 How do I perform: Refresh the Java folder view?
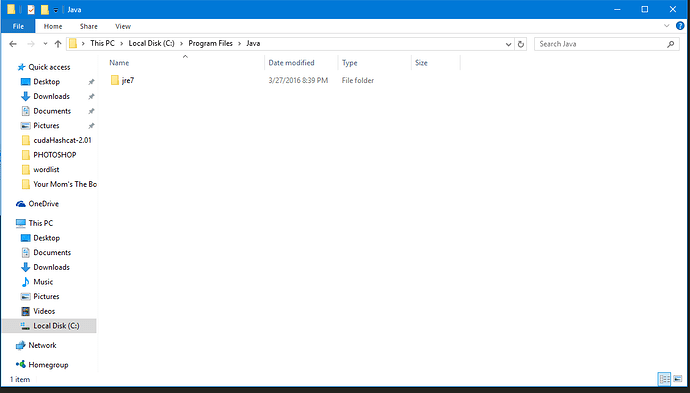click(521, 44)
